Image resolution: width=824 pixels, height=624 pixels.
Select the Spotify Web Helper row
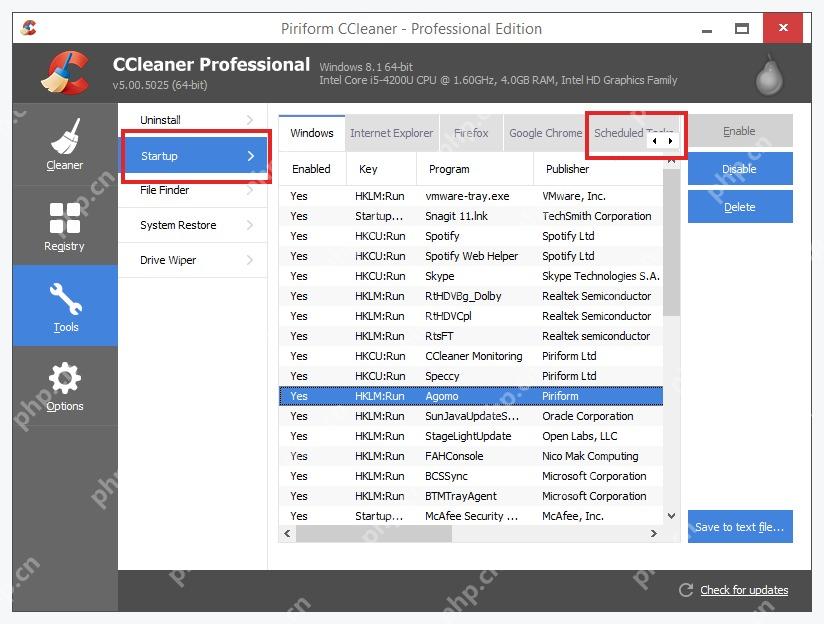471,256
